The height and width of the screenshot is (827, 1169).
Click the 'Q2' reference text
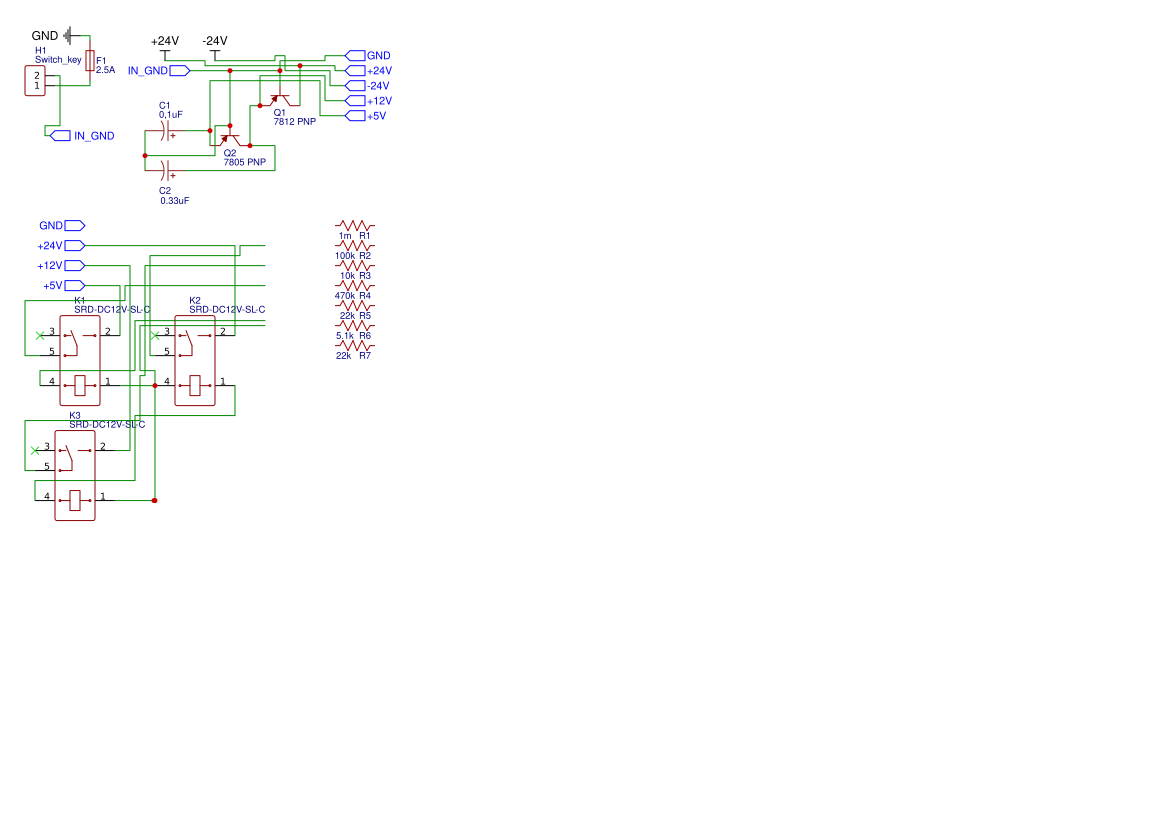pyautogui.click(x=230, y=153)
